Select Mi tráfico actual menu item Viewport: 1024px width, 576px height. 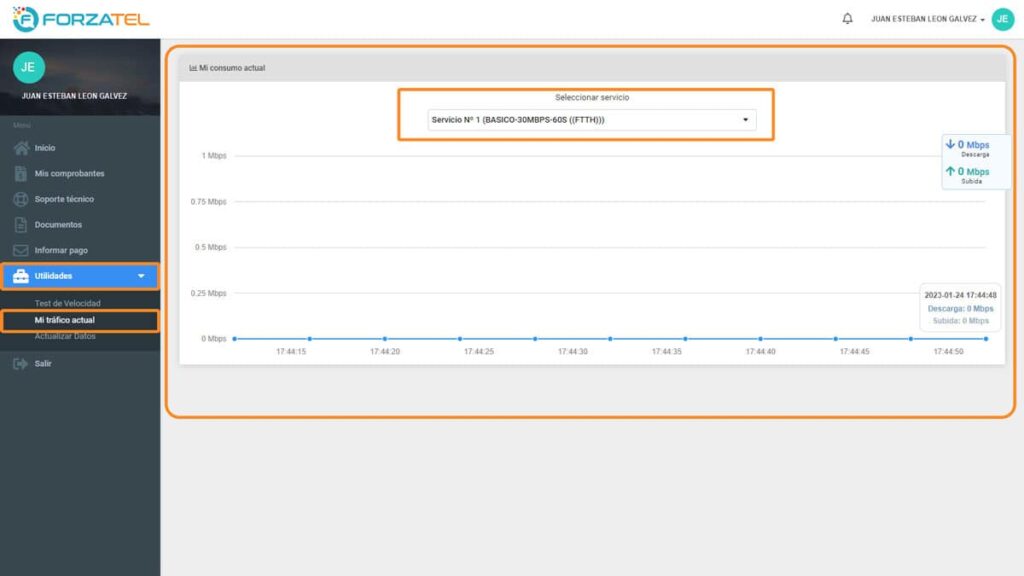click(64, 320)
